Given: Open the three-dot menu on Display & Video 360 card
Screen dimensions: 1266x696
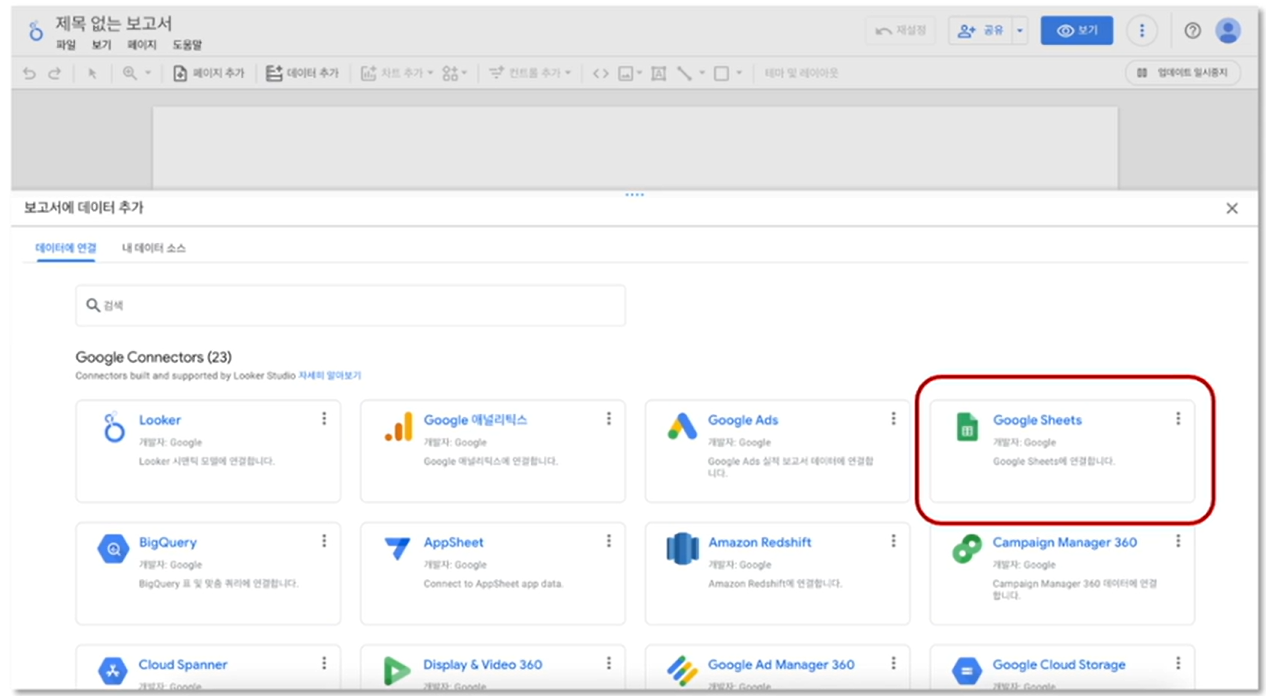Looking at the screenshot, I should 608,663.
